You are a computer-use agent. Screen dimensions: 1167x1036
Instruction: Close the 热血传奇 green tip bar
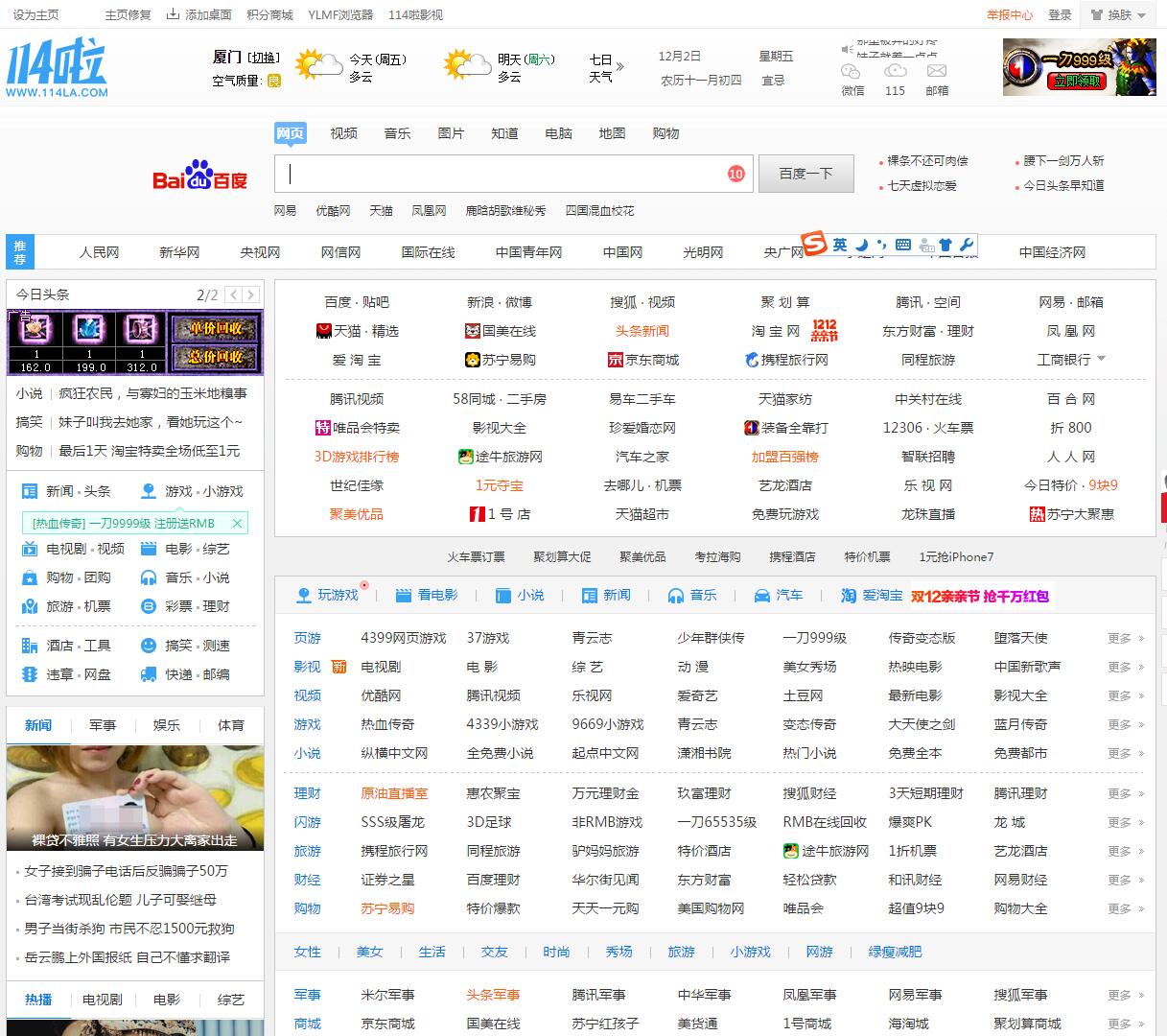pyautogui.click(x=237, y=523)
